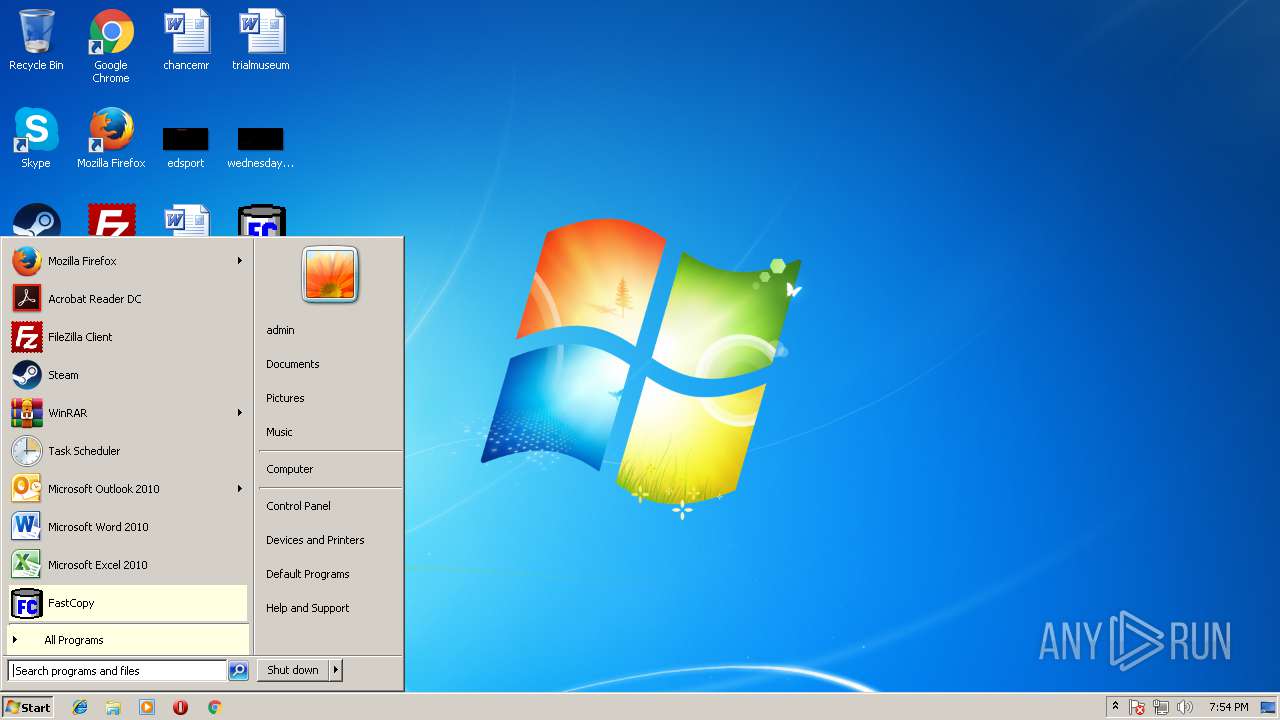Expand All Programs list

tap(127, 640)
